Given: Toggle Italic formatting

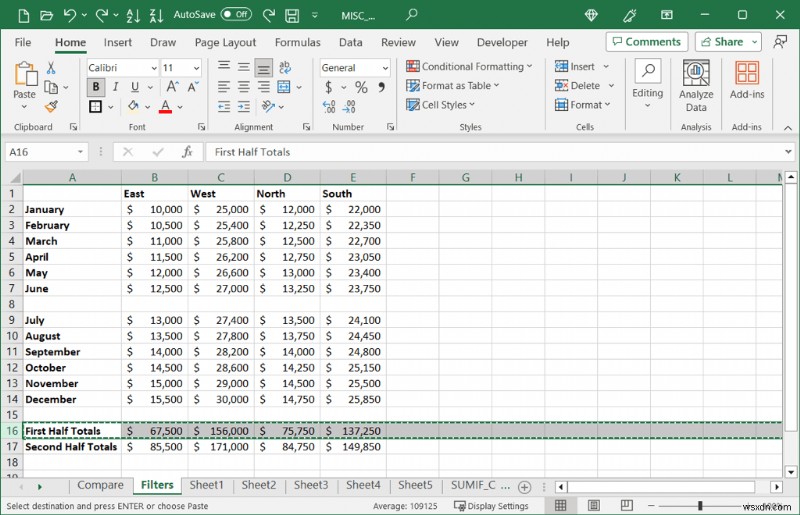Looking at the screenshot, I should 116,87.
